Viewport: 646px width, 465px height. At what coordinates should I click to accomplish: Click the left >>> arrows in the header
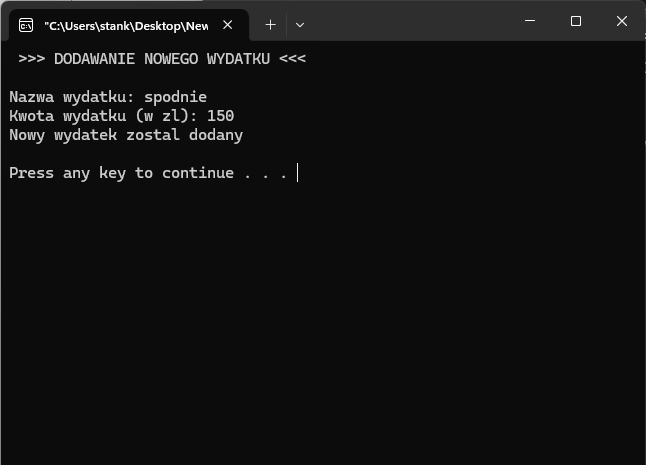pos(31,59)
